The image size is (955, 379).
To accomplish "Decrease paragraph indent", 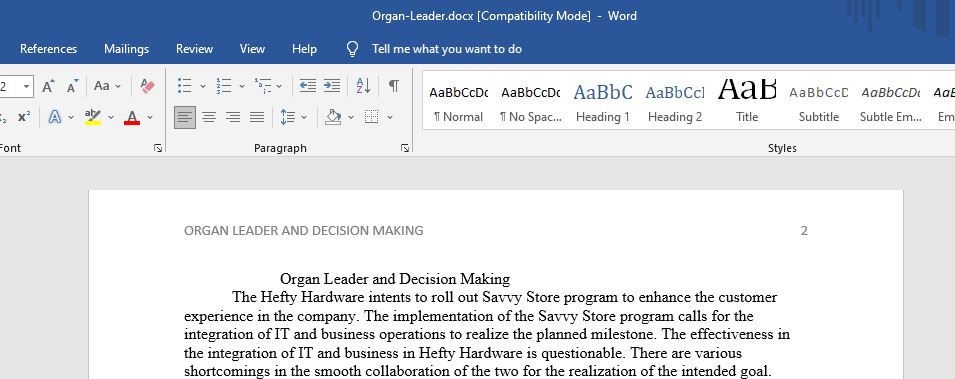I will coord(308,86).
